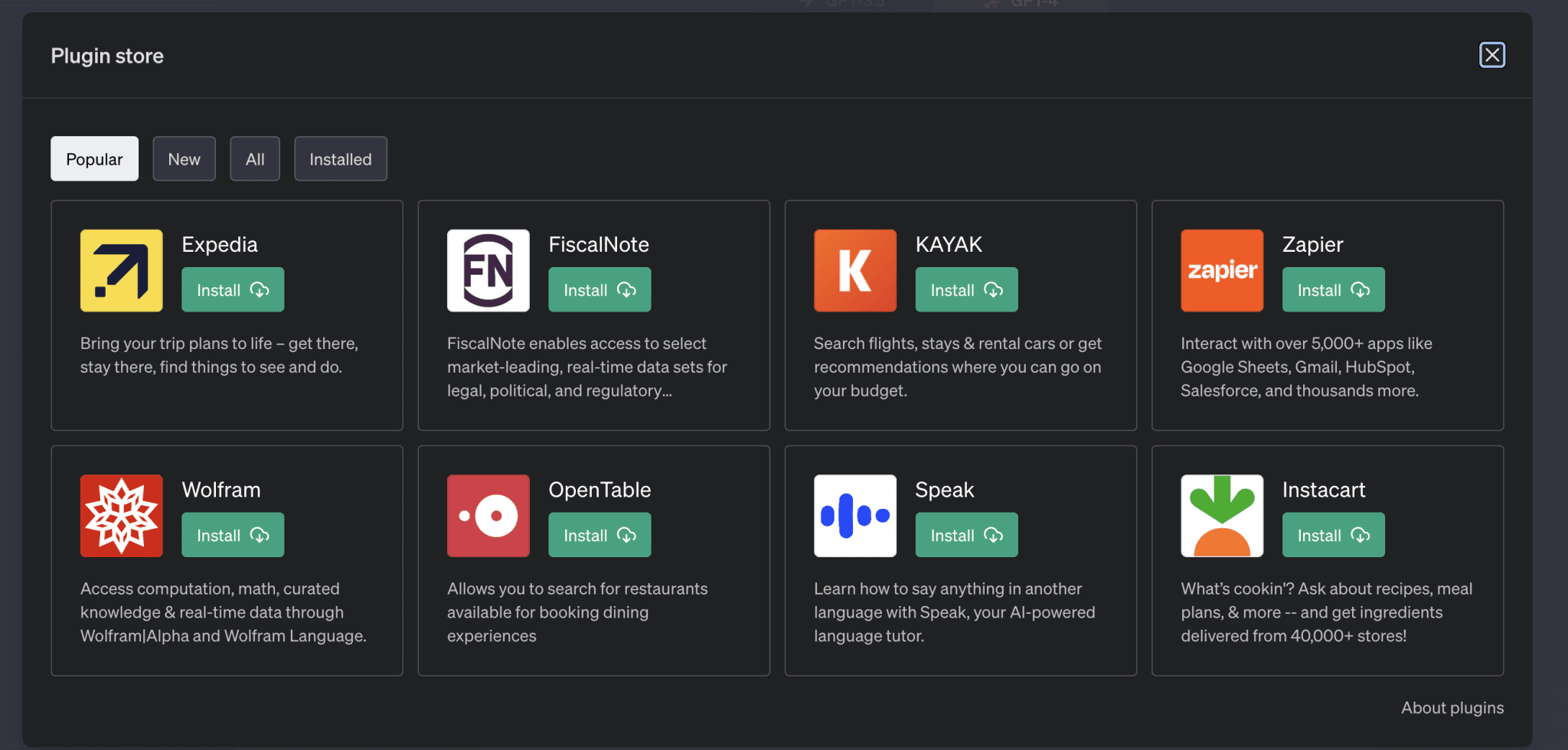The width and height of the screenshot is (1568, 750).
Task: Install the Instacart plugin
Action: pos(1333,534)
